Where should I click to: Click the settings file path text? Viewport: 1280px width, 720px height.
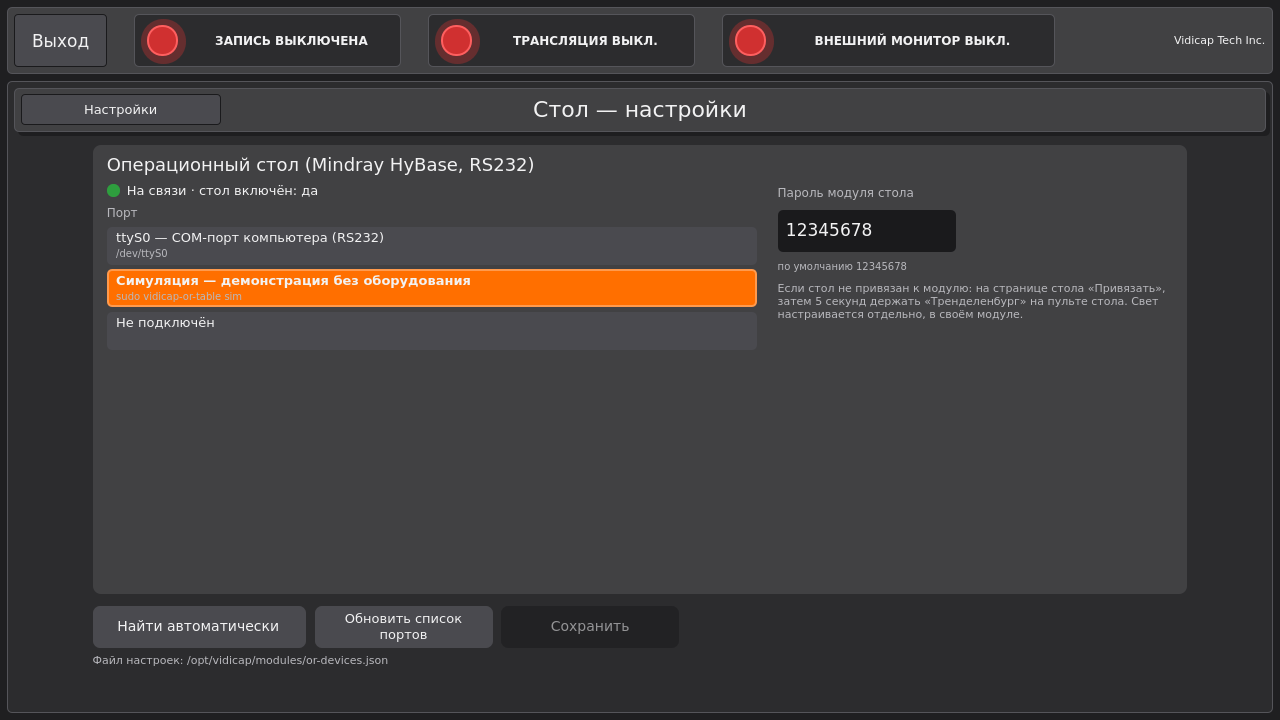(240, 660)
